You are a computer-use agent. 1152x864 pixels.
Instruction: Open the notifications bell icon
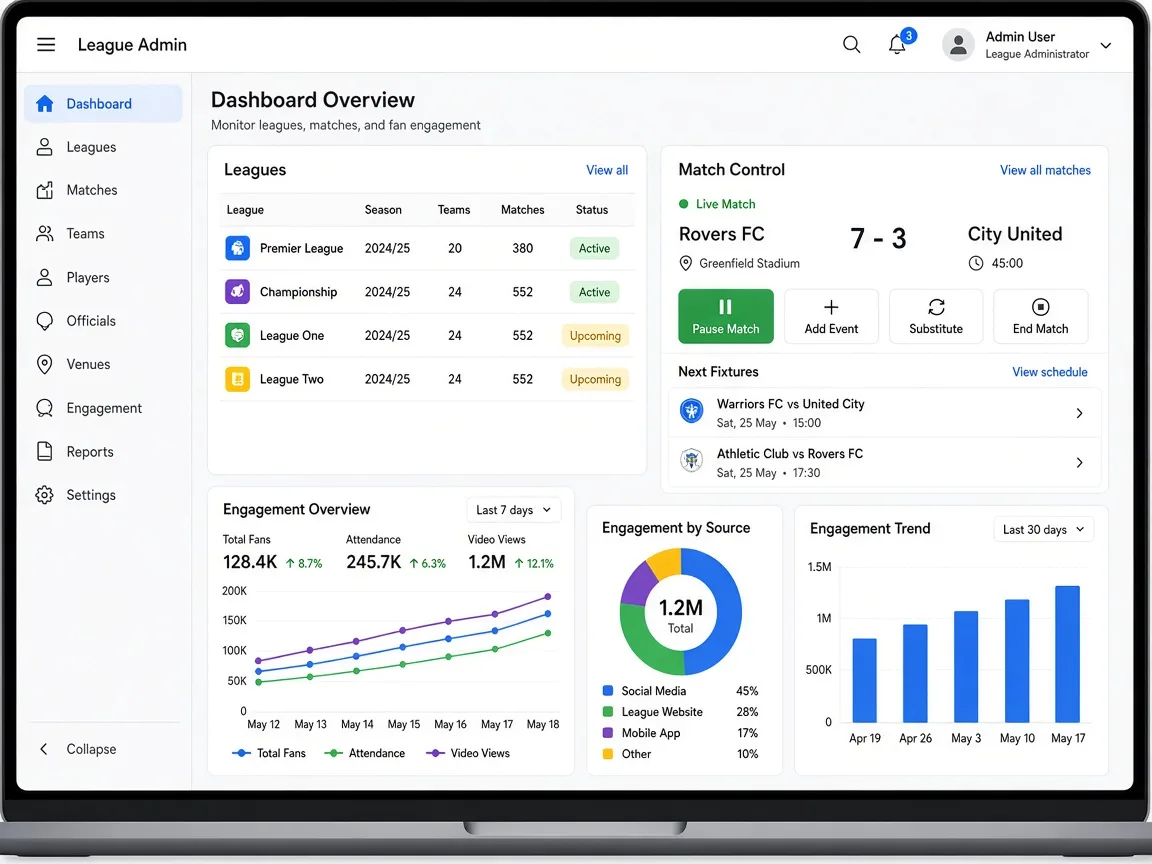coord(896,45)
